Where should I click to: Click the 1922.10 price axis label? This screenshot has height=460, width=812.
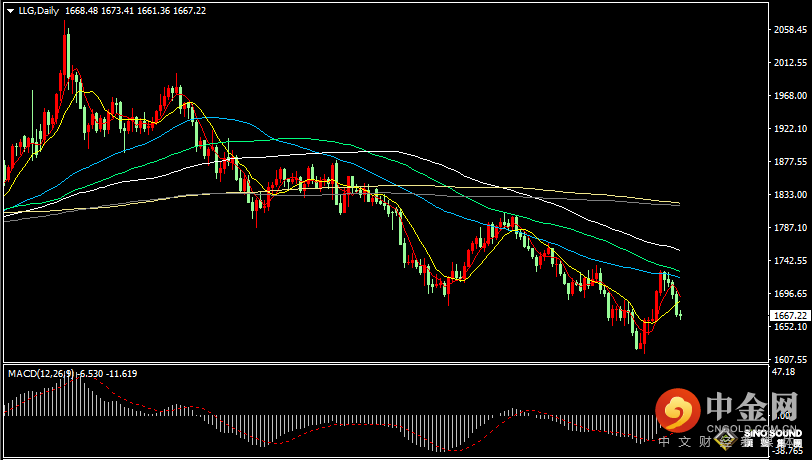pos(789,129)
